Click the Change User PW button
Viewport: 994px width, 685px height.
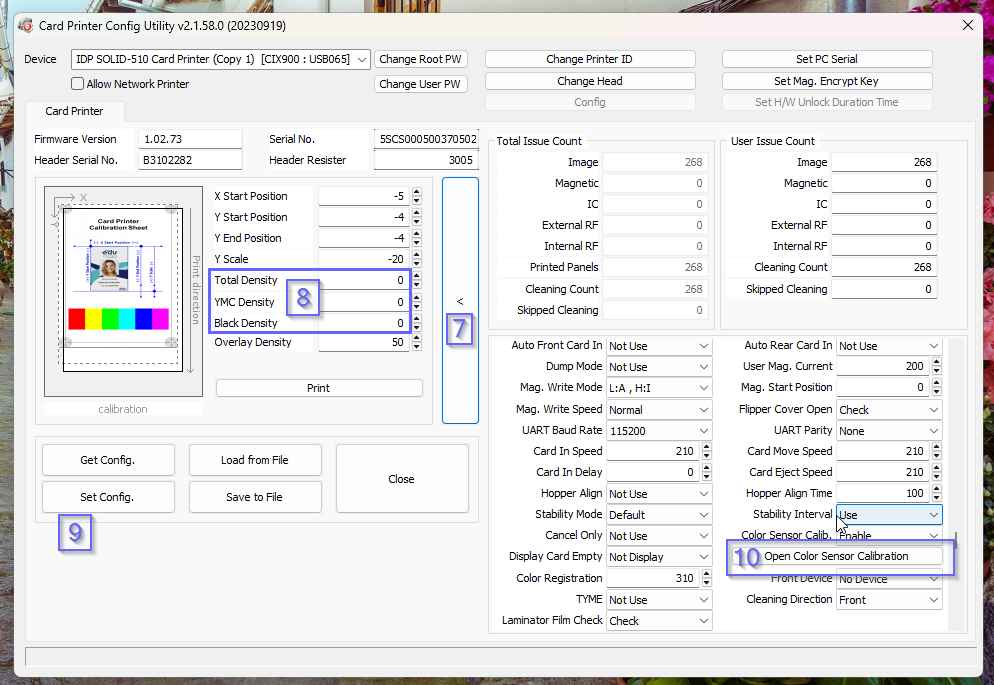[x=420, y=84]
